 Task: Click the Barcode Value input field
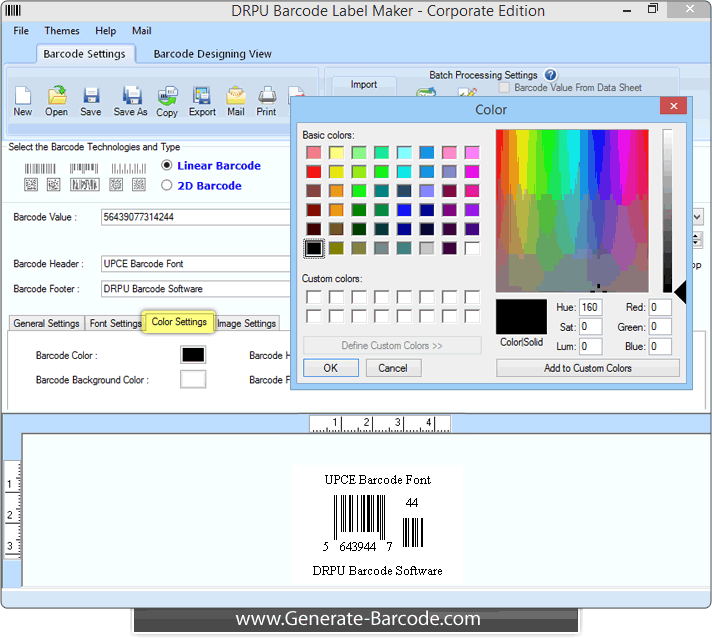click(x=195, y=217)
